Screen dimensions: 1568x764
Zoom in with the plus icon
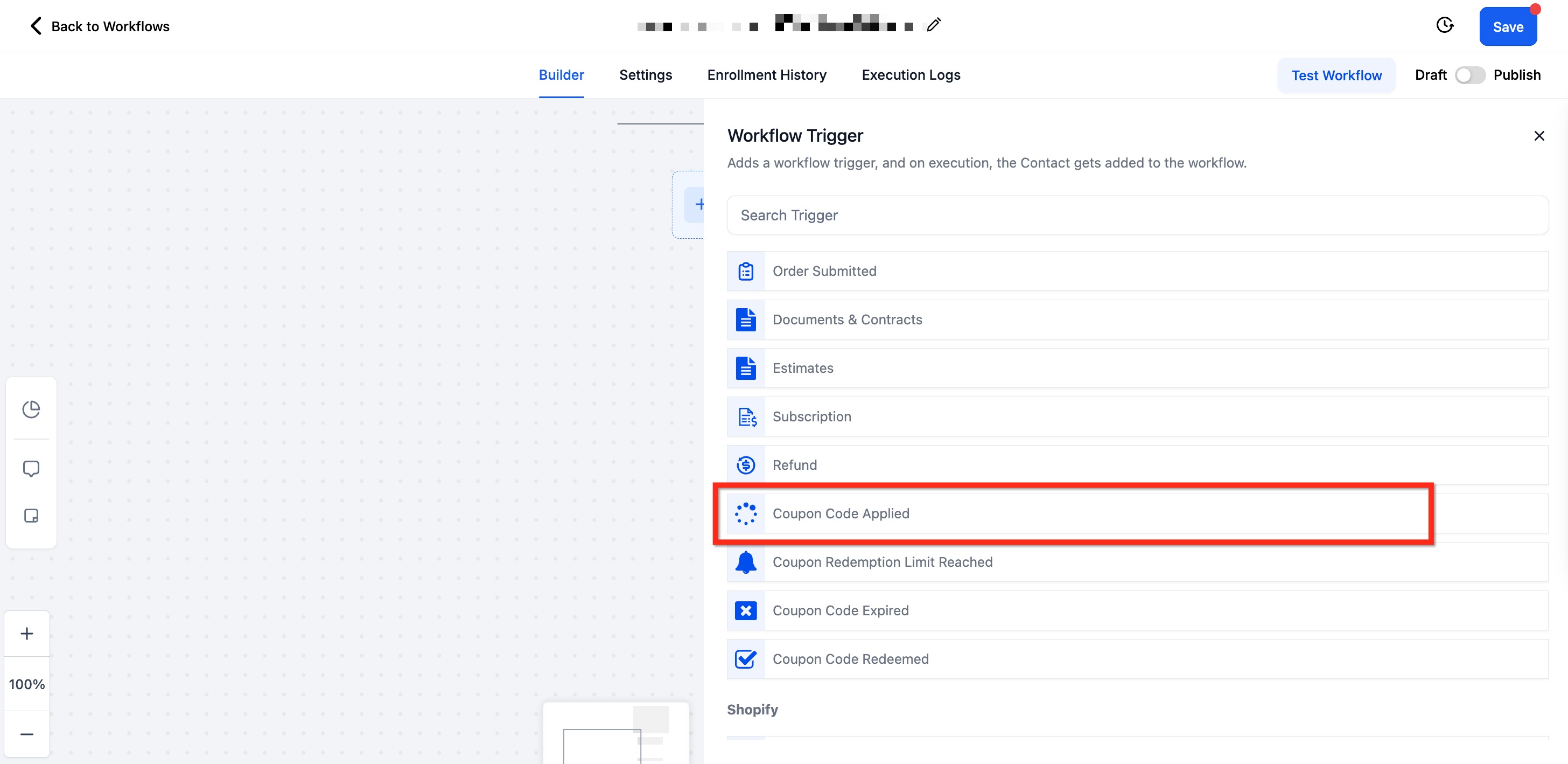pyautogui.click(x=27, y=634)
